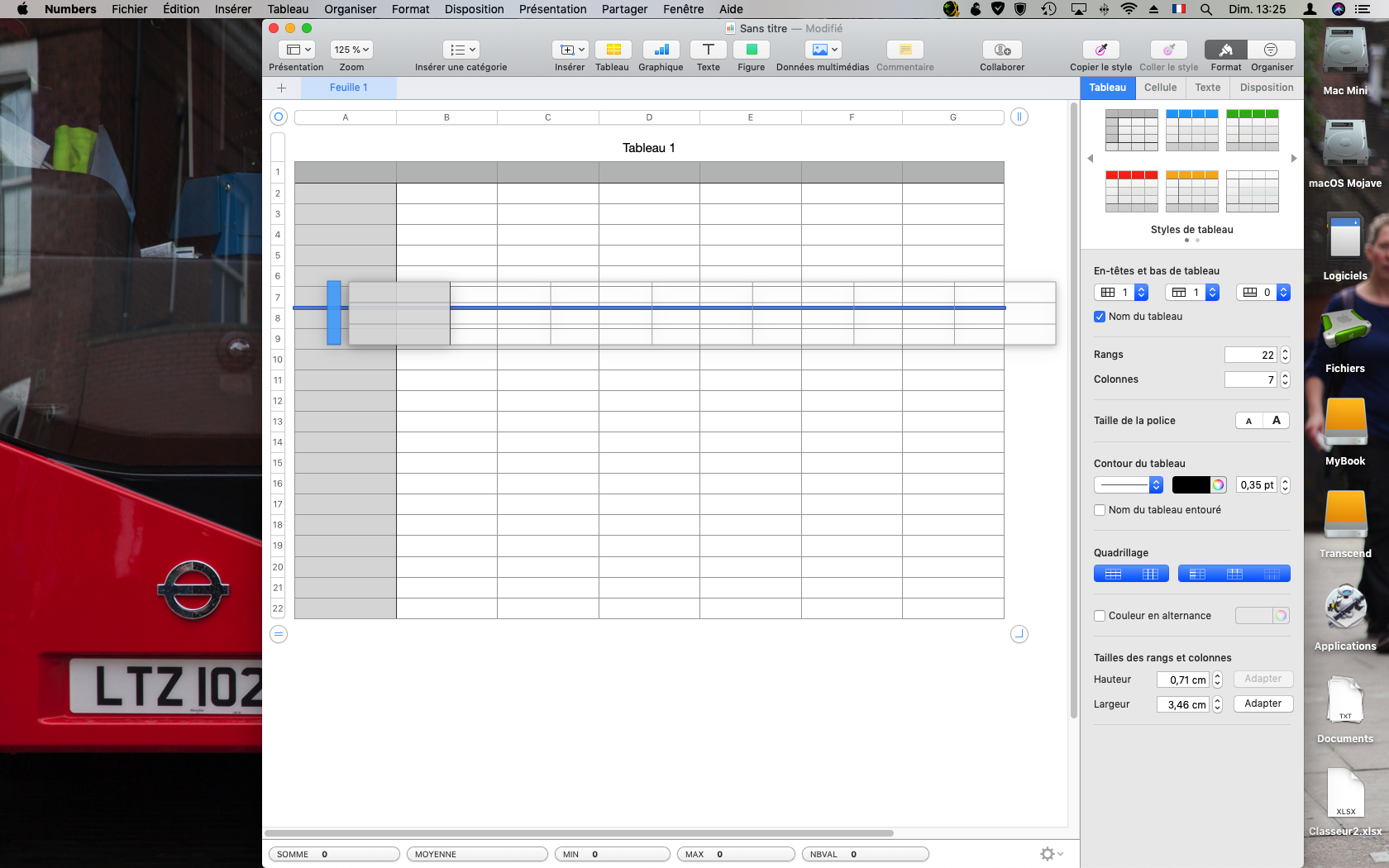Open Classeur2.xlsx file on desktop
This screenshot has width=1389, height=868.
(x=1345, y=793)
